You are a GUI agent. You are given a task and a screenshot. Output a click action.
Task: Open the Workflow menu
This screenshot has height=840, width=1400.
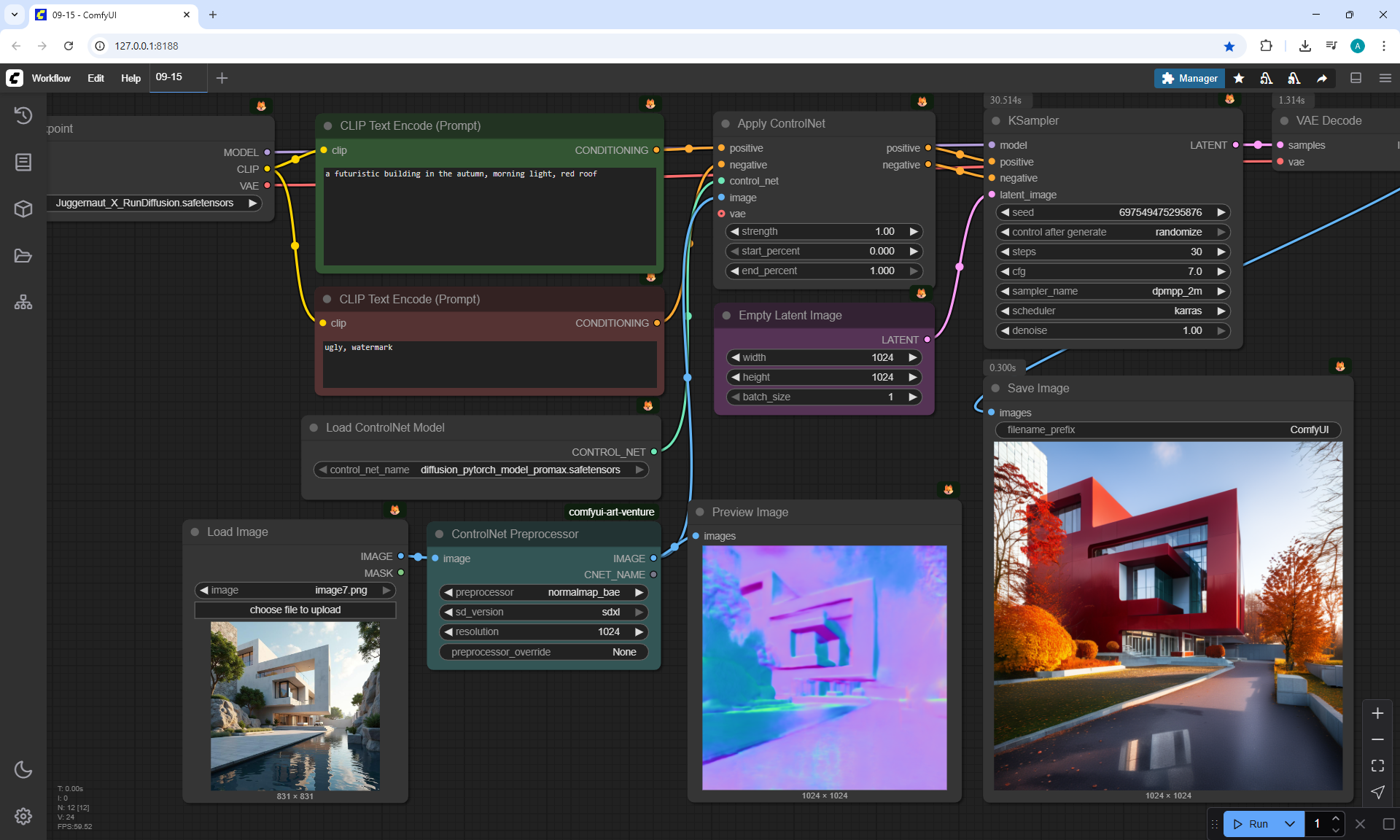(51, 78)
